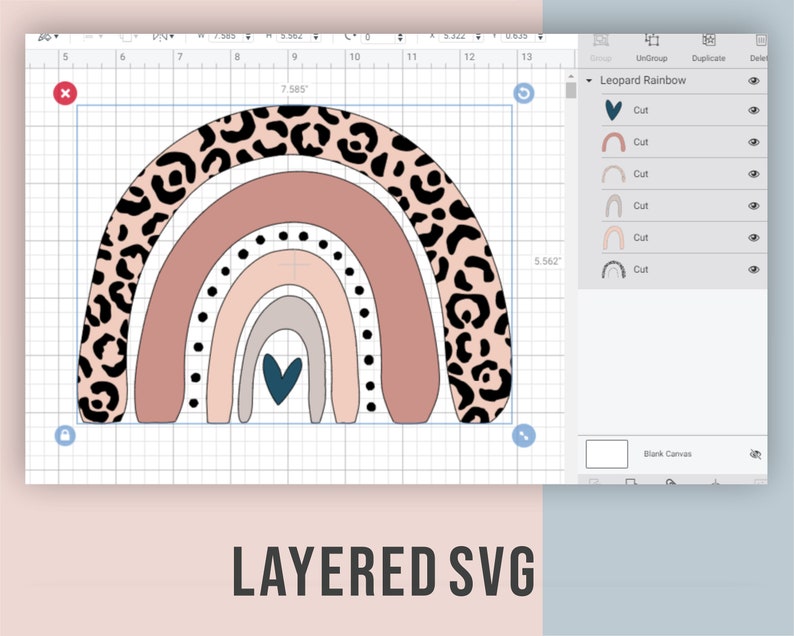The height and width of the screenshot is (636, 794).
Task: Hide the leopard arch Cut layer
Action: (x=753, y=269)
